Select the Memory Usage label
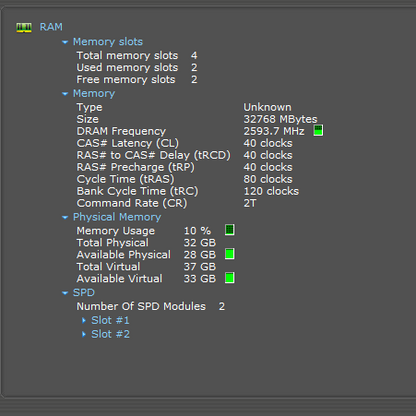Image resolution: width=416 pixels, height=416 pixels. (116, 231)
